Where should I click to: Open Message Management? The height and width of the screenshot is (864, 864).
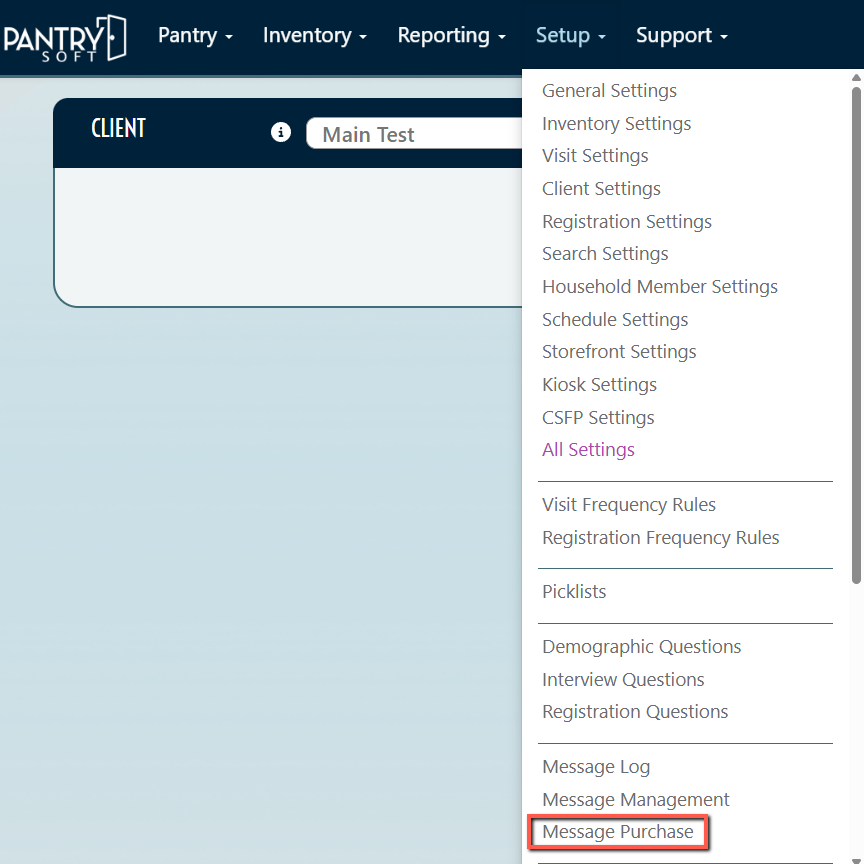pos(635,800)
